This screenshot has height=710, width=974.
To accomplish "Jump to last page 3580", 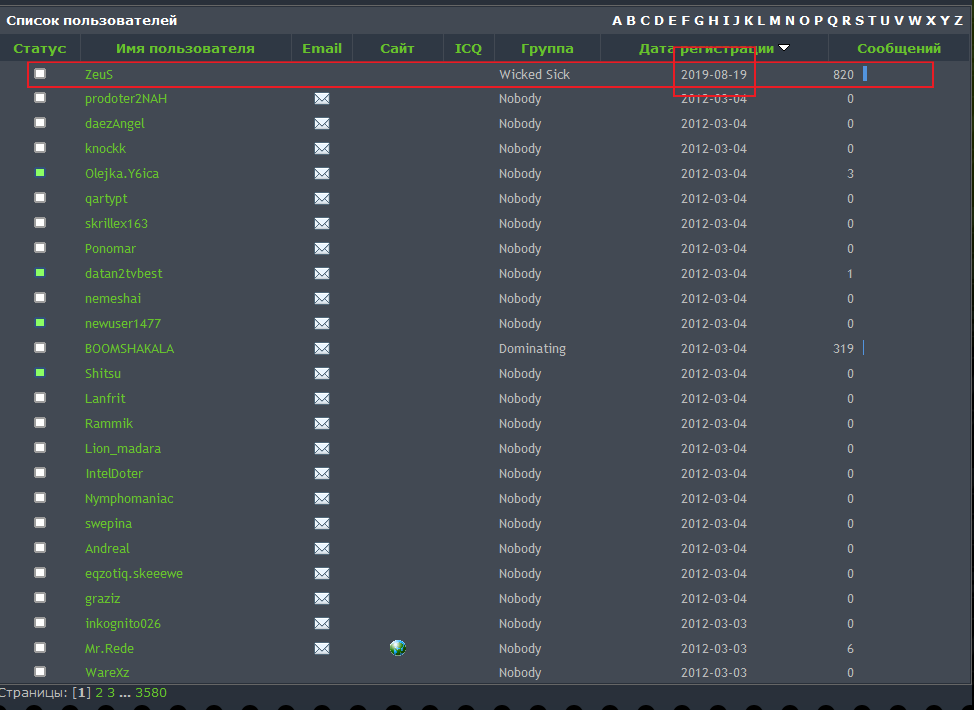I will tap(151, 693).
